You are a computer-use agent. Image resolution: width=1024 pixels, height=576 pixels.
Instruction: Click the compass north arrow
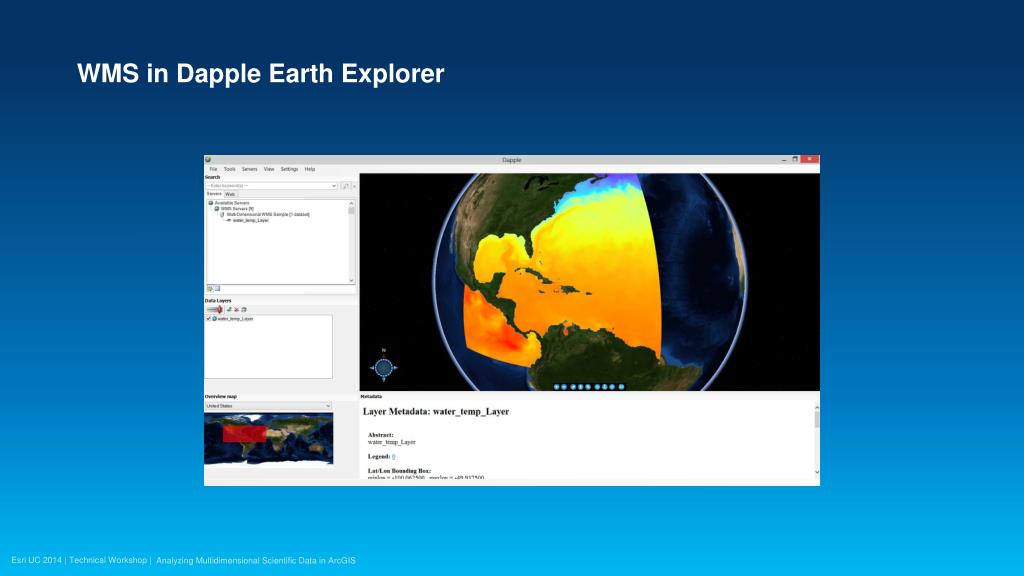coord(384,357)
